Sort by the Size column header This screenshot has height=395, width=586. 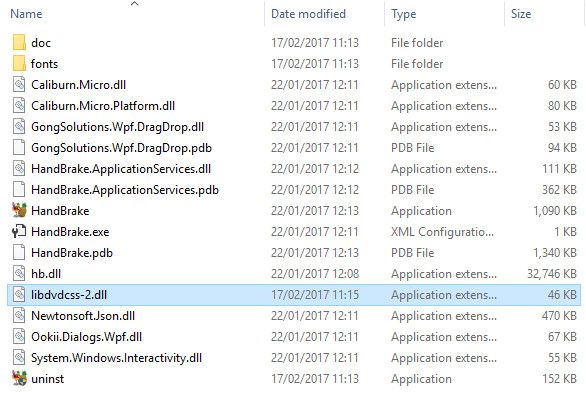pyautogui.click(x=521, y=14)
